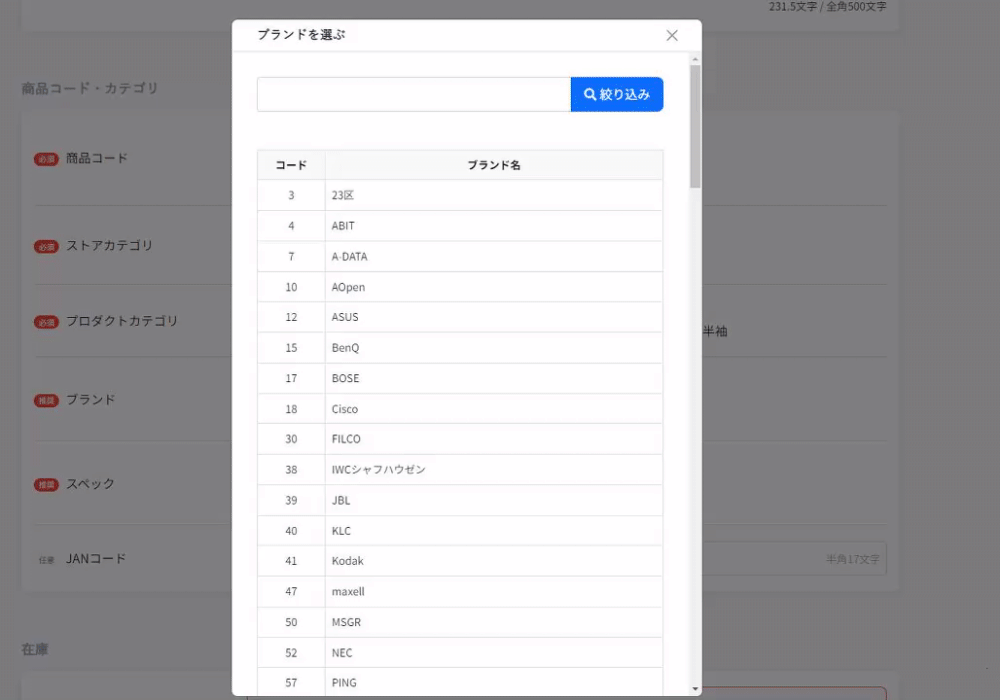
Task: Click the JANコード input field behind dialog
Action: [x=794, y=558]
